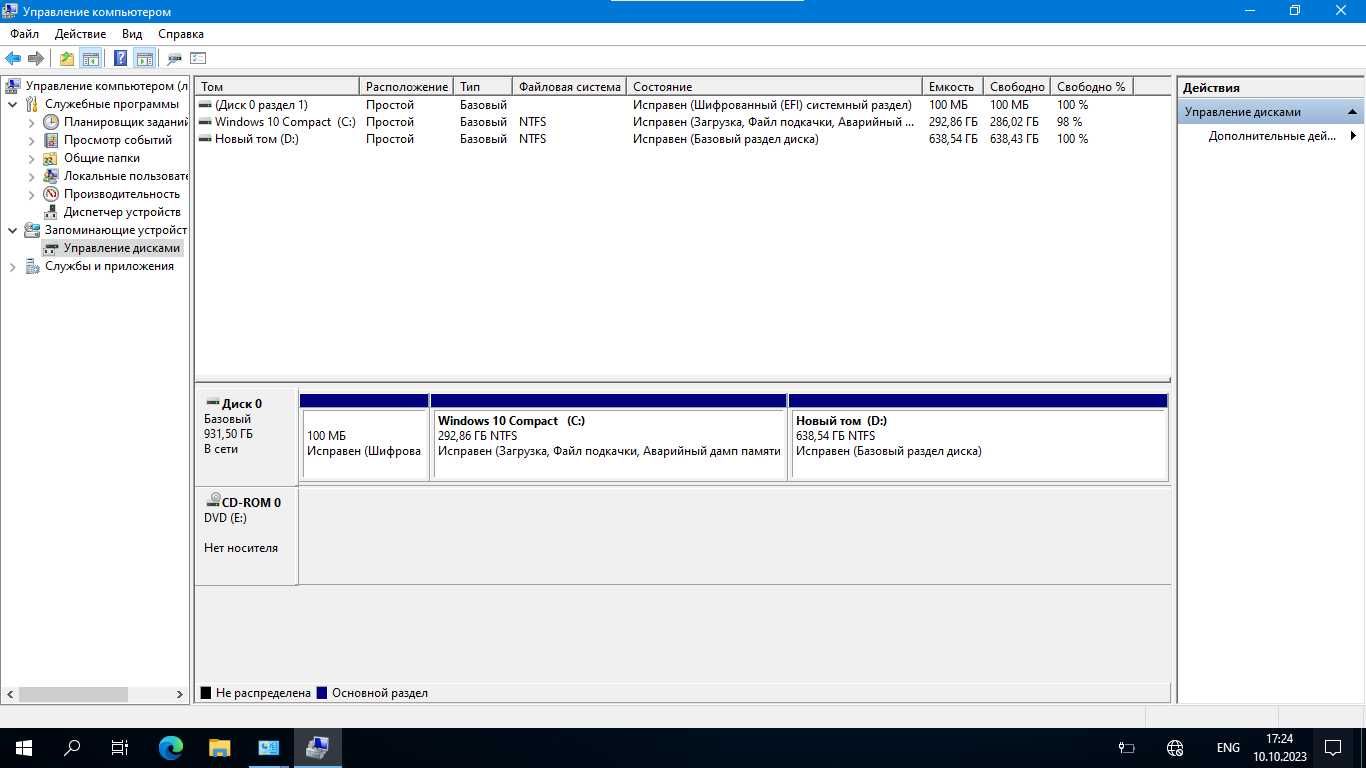The height and width of the screenshot is (768, 1366).
Task: Toggle the Show/Hide Action Pane button
Action: click(x=145, y=59)
